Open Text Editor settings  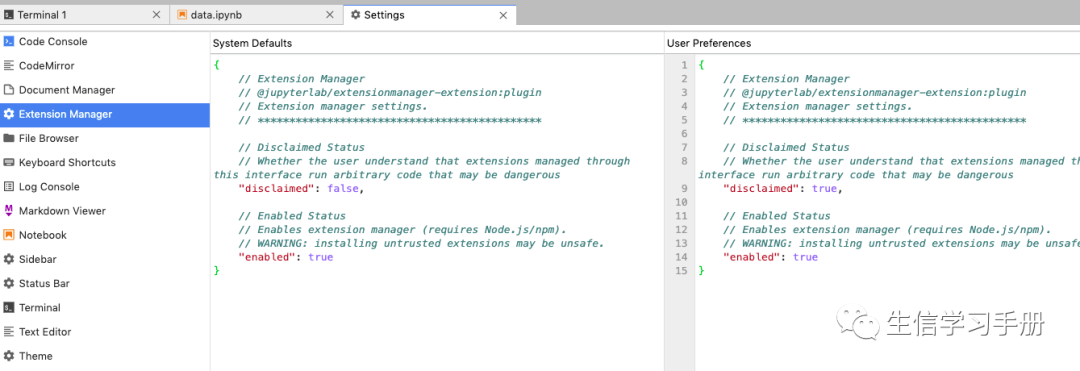click(105, 332)
